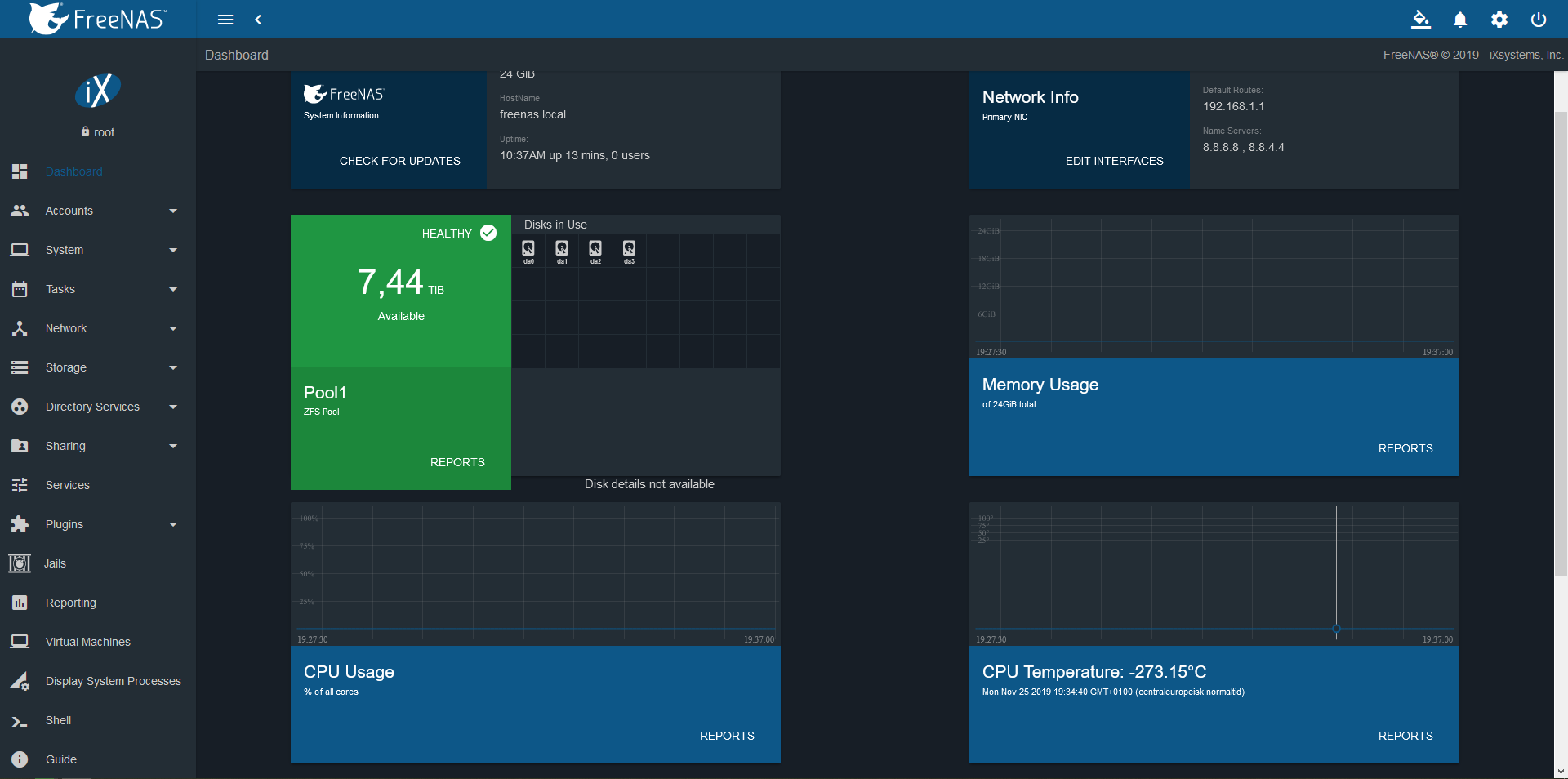Image resolution: width=1568 pixels, height=779 pixels.
Task: Expand the Tasks menu arrow
Action: 173,289
